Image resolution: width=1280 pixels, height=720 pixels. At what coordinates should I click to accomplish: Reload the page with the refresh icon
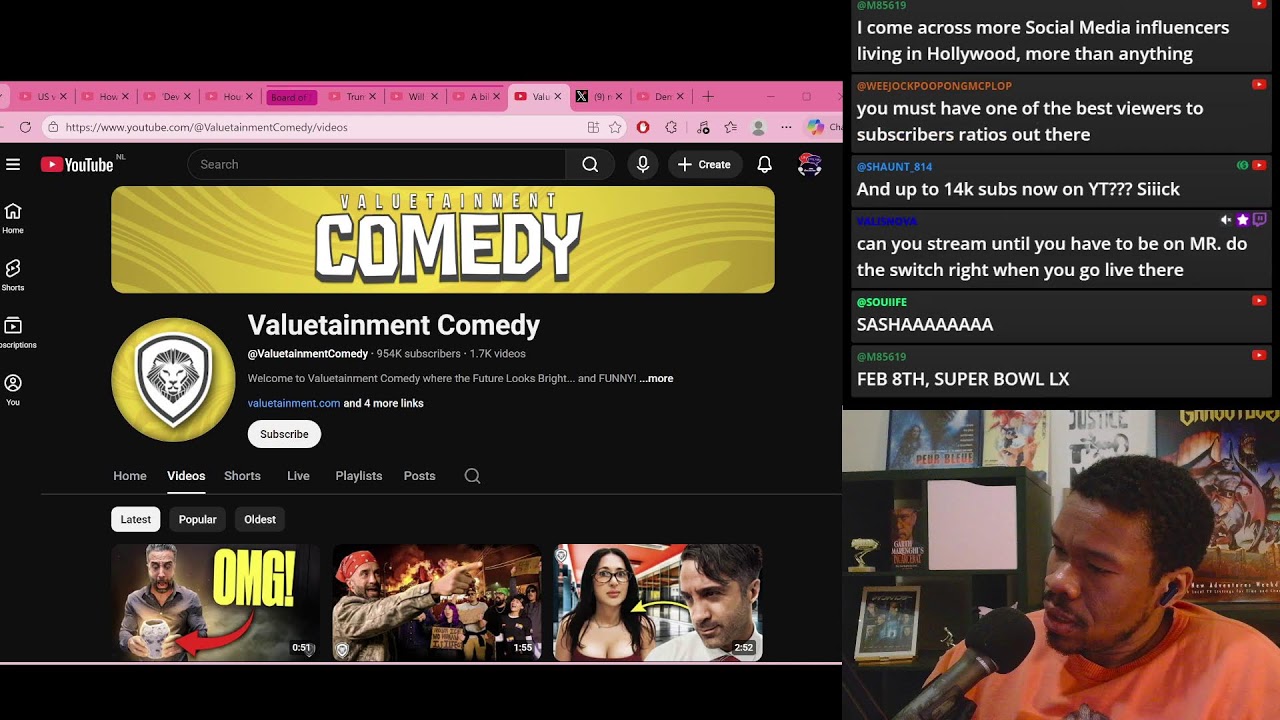pyautogui.click(x=25, y=127)
